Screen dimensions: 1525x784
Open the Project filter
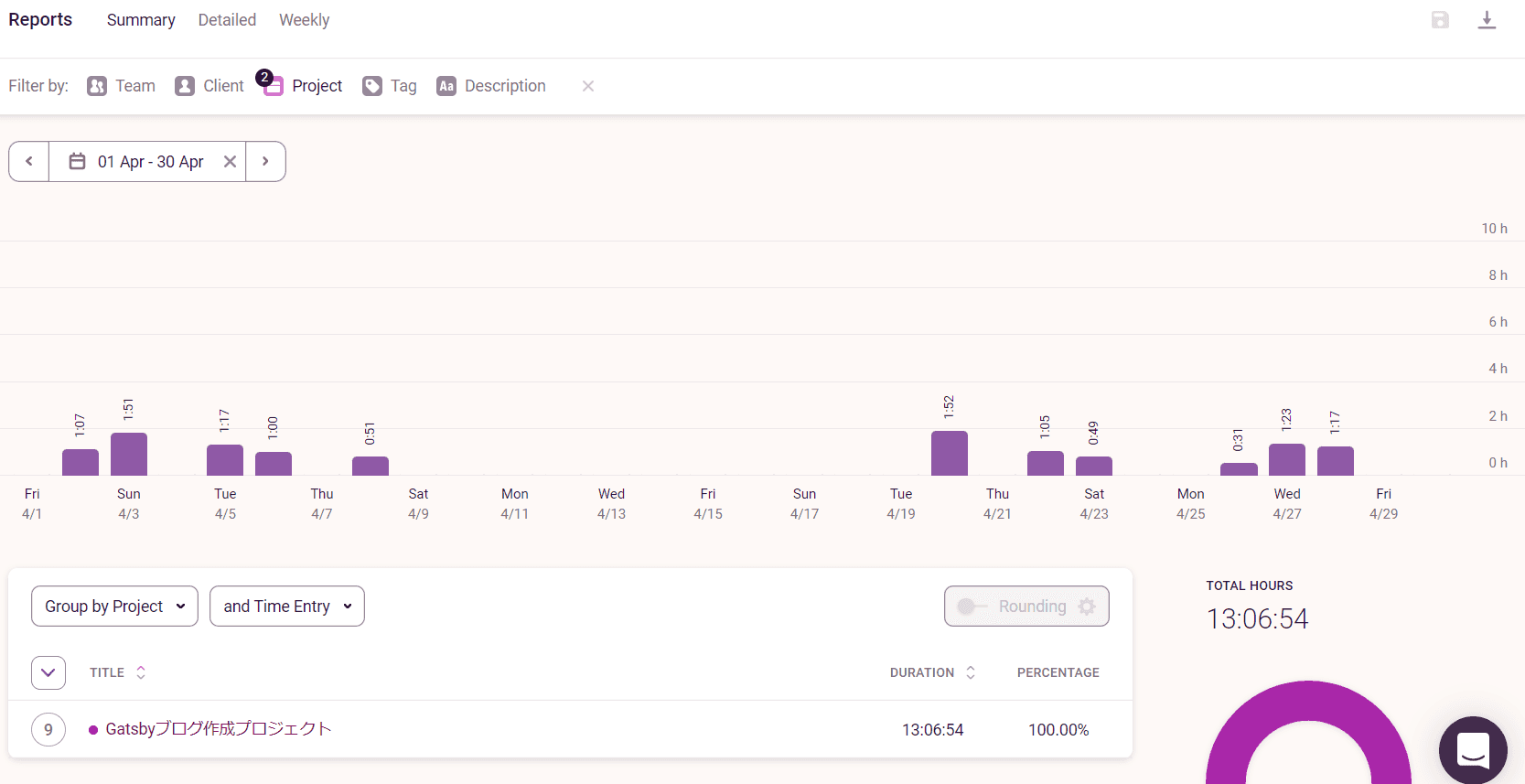[304, 86]
